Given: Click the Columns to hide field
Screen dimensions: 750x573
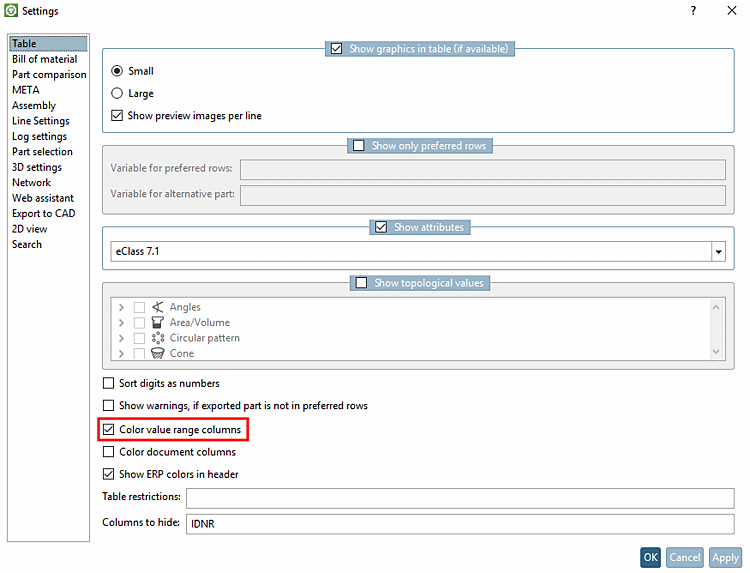Looking at the screenshot, I should pyautogui.click(x=460, y=524).
